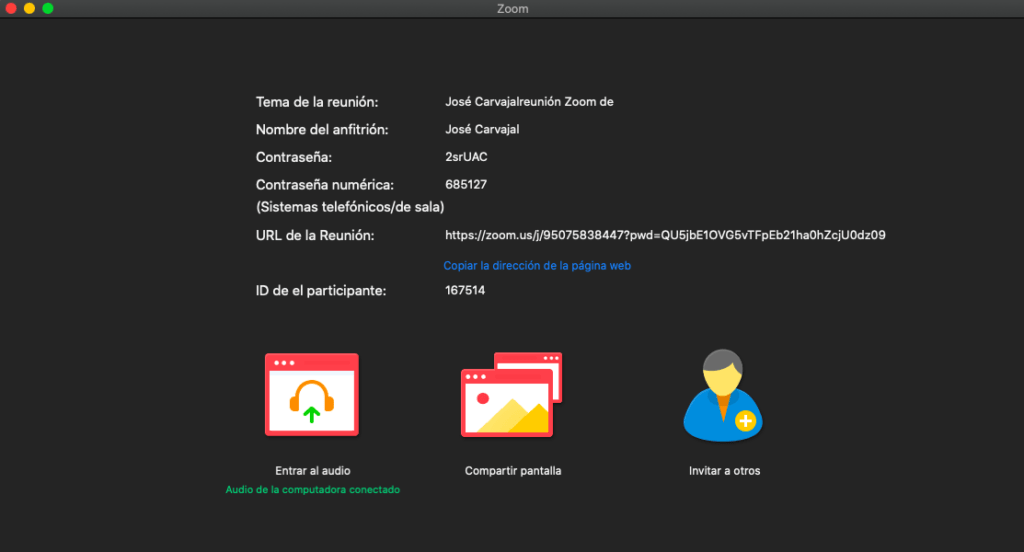Click the host name José Carvajal value
Image resolution: width=1024 pixels, height=552 pixels.
click(482, 129)
